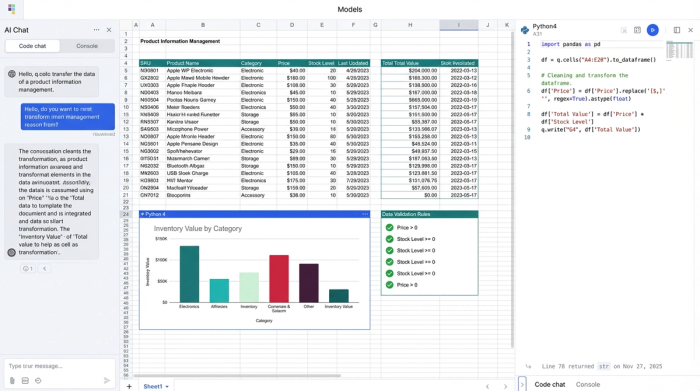Open the Sheet1 tab dropdown arrow
700x391 pixels.
pos(167,387)
